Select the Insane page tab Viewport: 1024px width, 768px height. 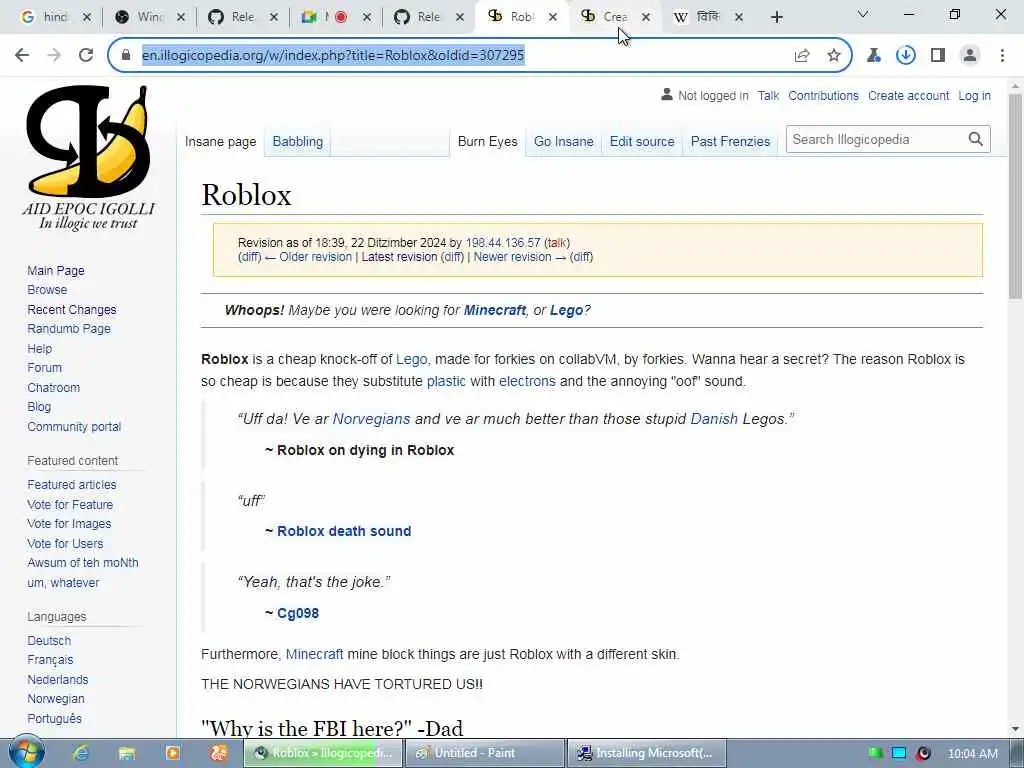click(220, 142)
